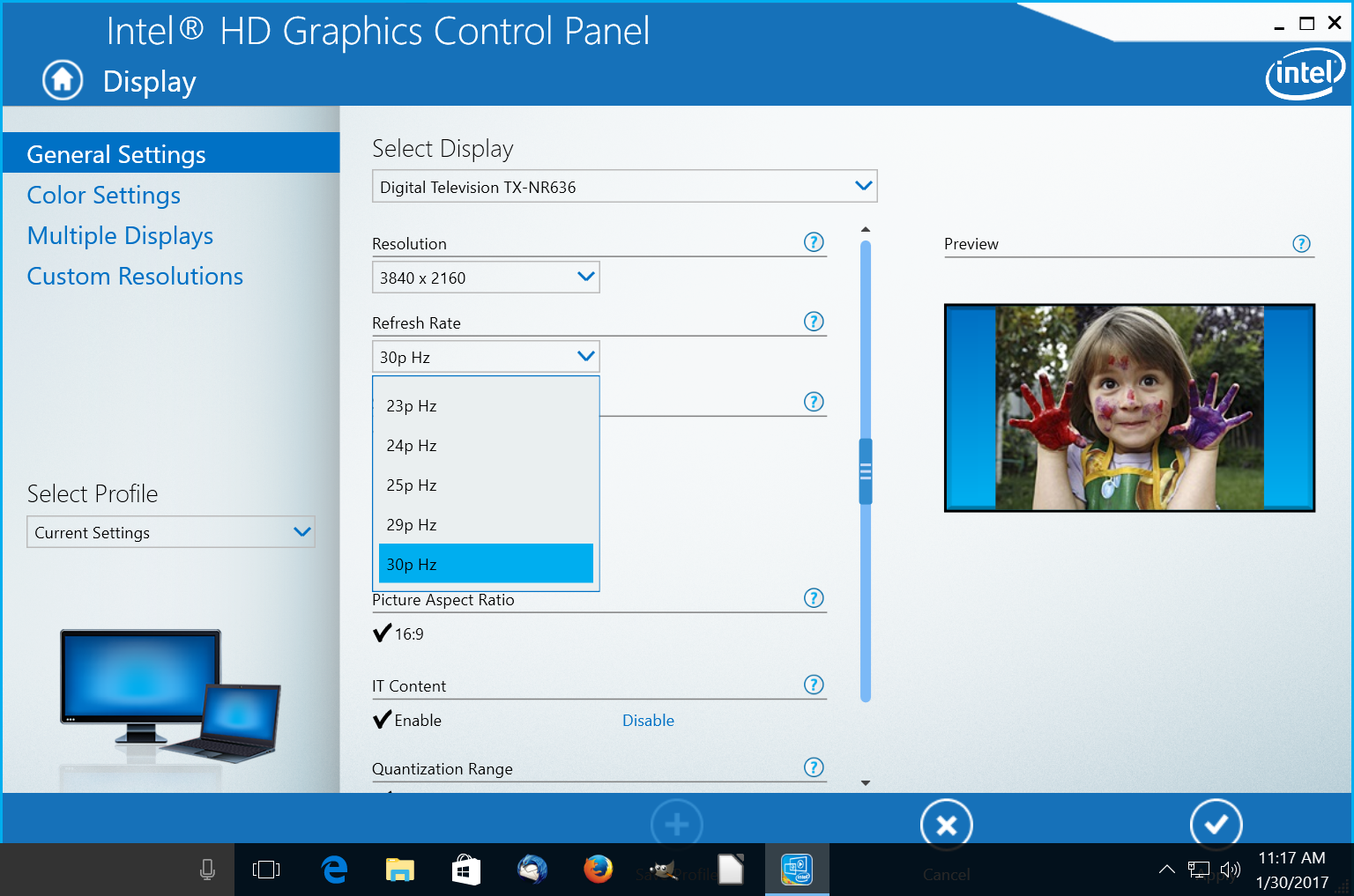Open Thunderbird from taskbar
Viewport: 1354px width, 896px height.
pos(532,870)
